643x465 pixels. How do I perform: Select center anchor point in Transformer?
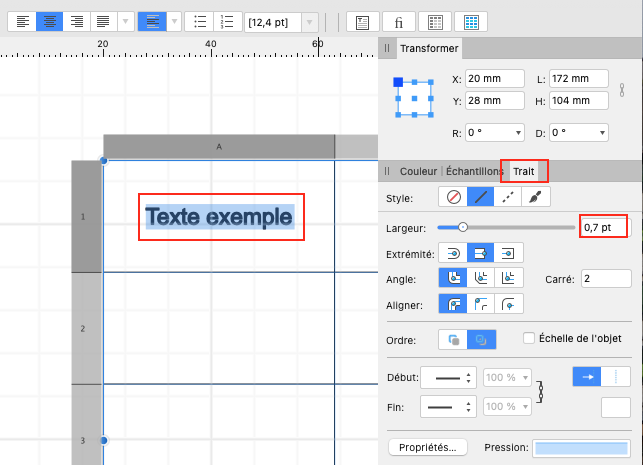click(415, 98)
